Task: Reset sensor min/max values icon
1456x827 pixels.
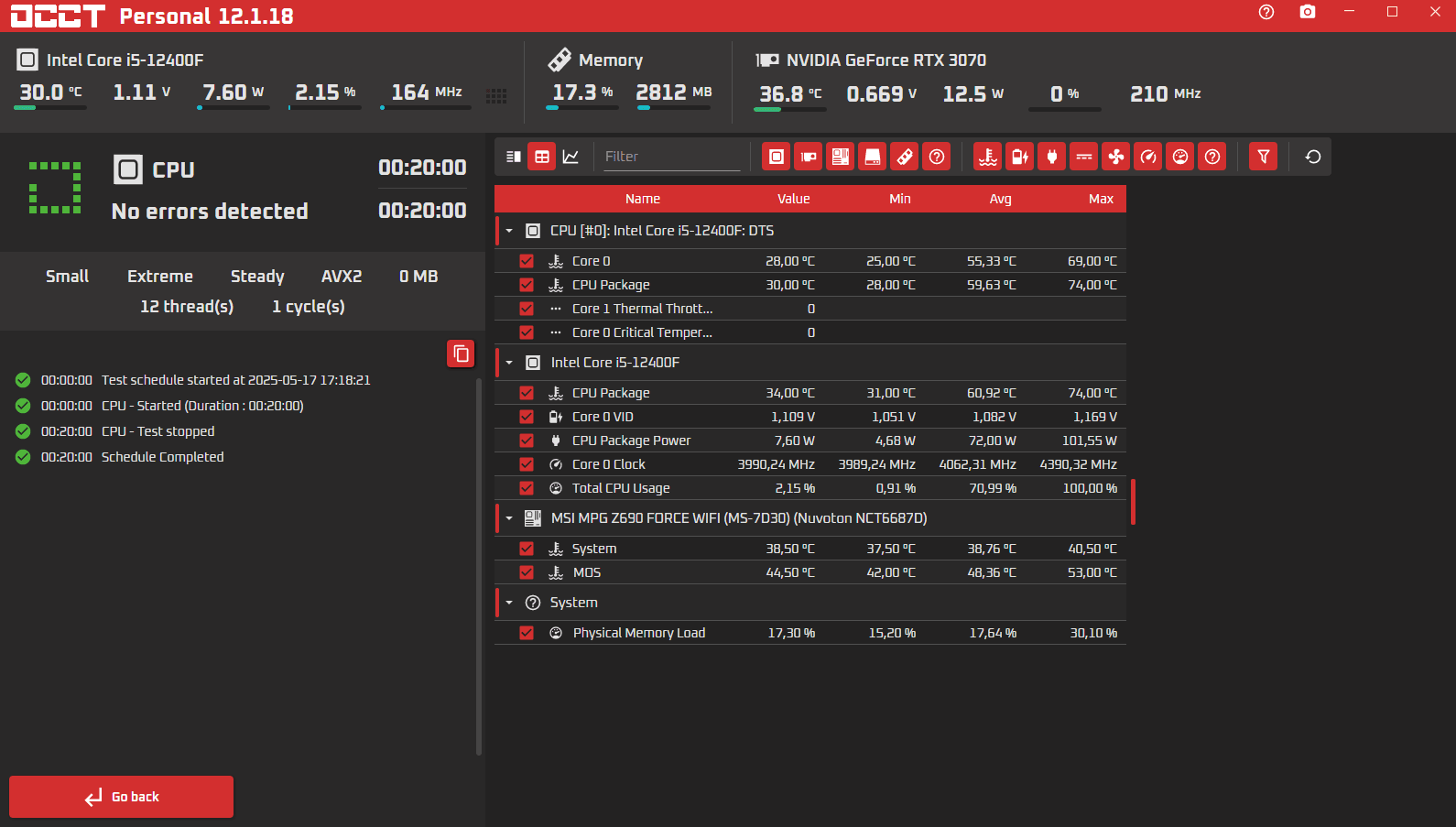Action: (x=1312, y=157)
